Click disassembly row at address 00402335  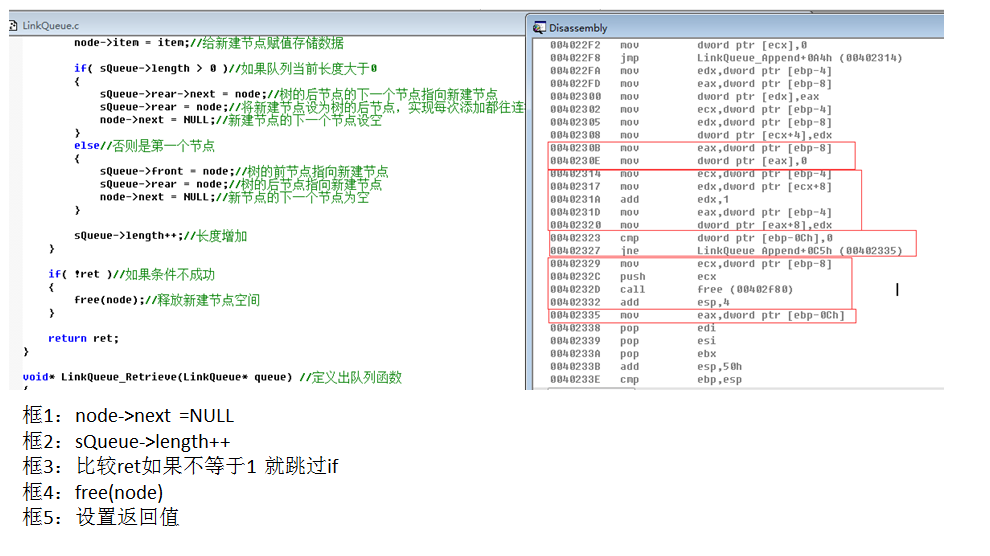[x=697, y=315]
